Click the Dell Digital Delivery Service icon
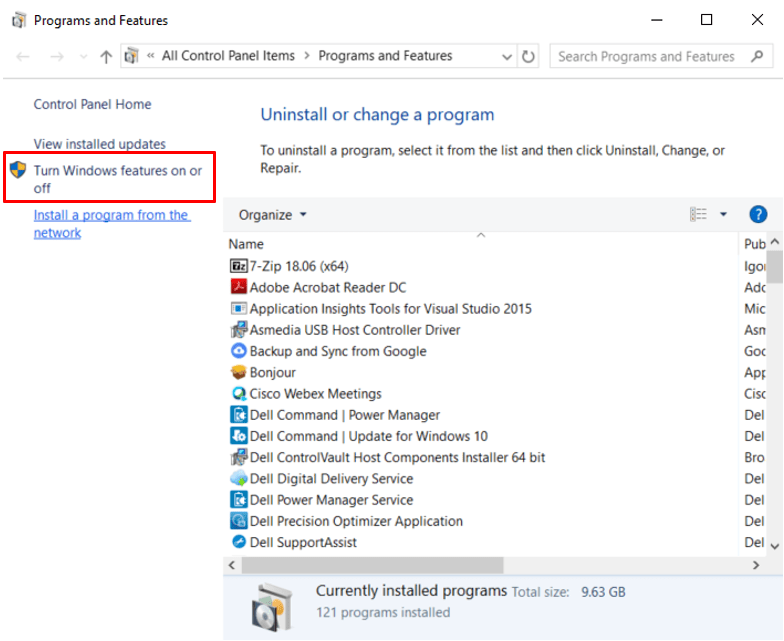 tap(238, 478)
